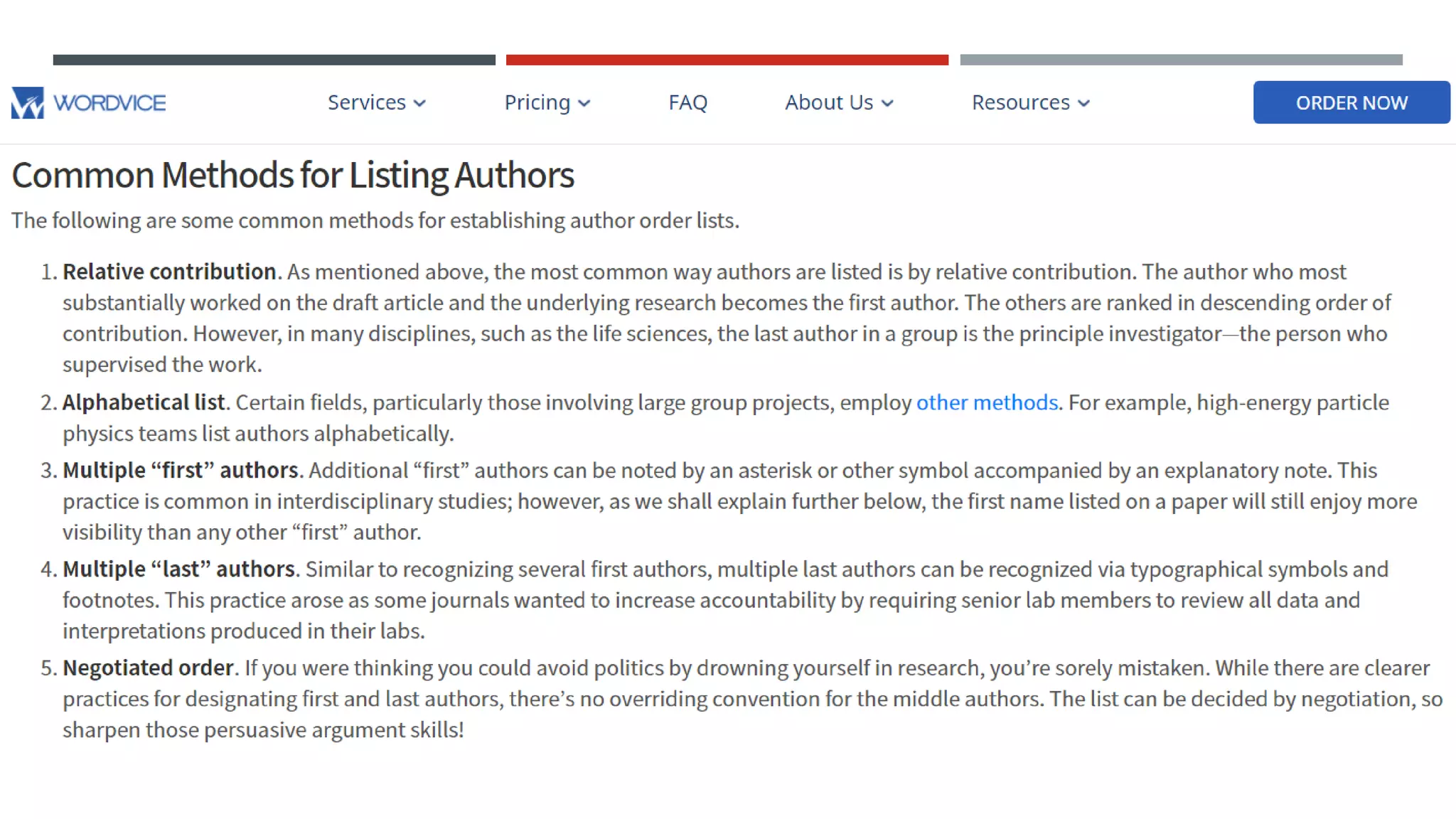Screen dimensions: 1456x819
Task: Click the bold "Negotiated order" term
Action: (x=148, y=668)
